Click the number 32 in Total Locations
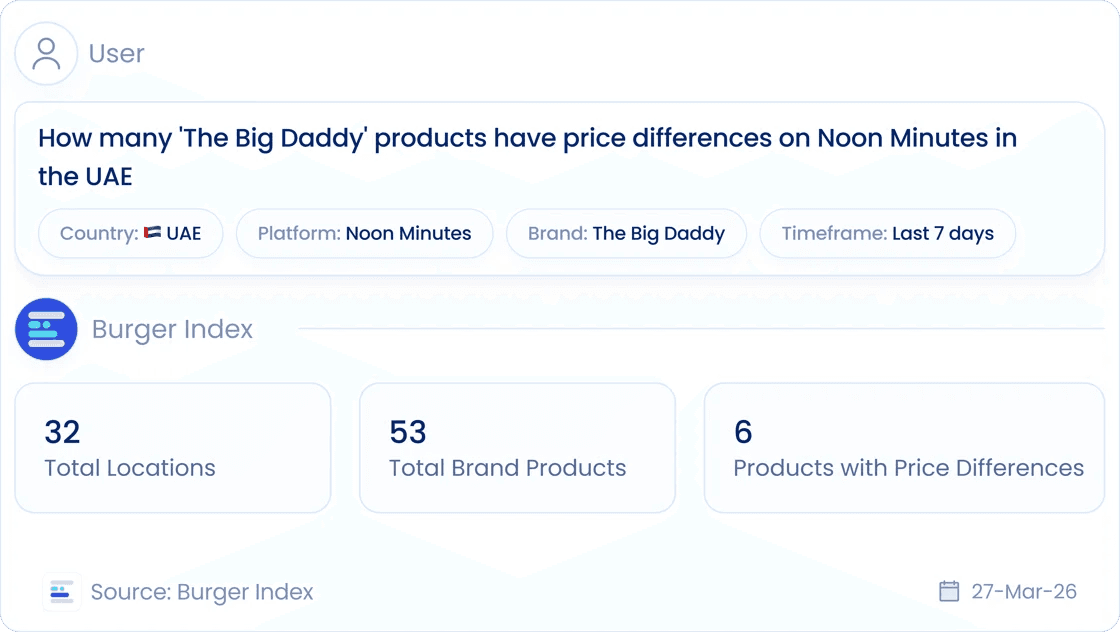 pyautogui.click(x=62, y=432)
